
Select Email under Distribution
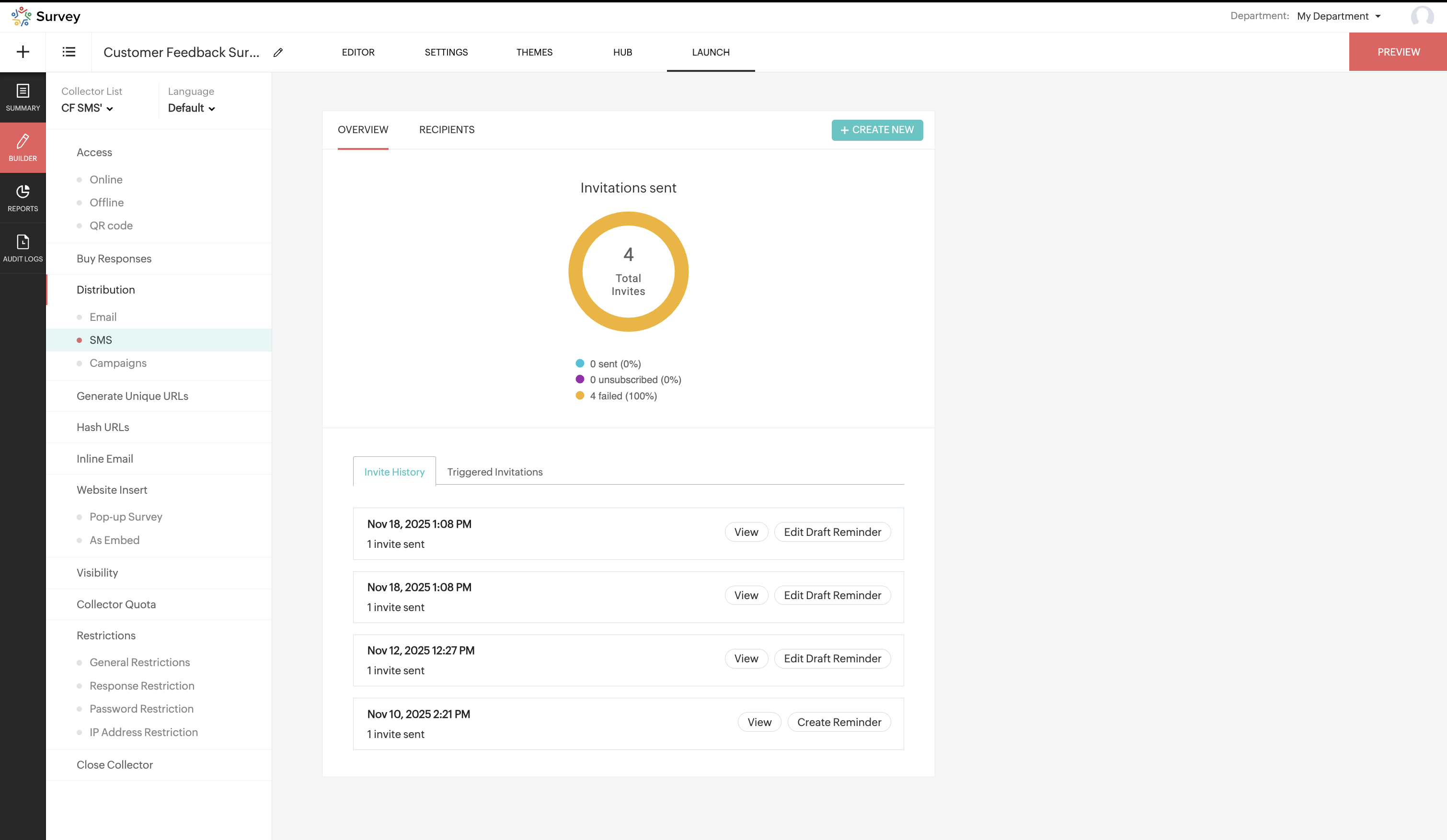click(103, 317)
